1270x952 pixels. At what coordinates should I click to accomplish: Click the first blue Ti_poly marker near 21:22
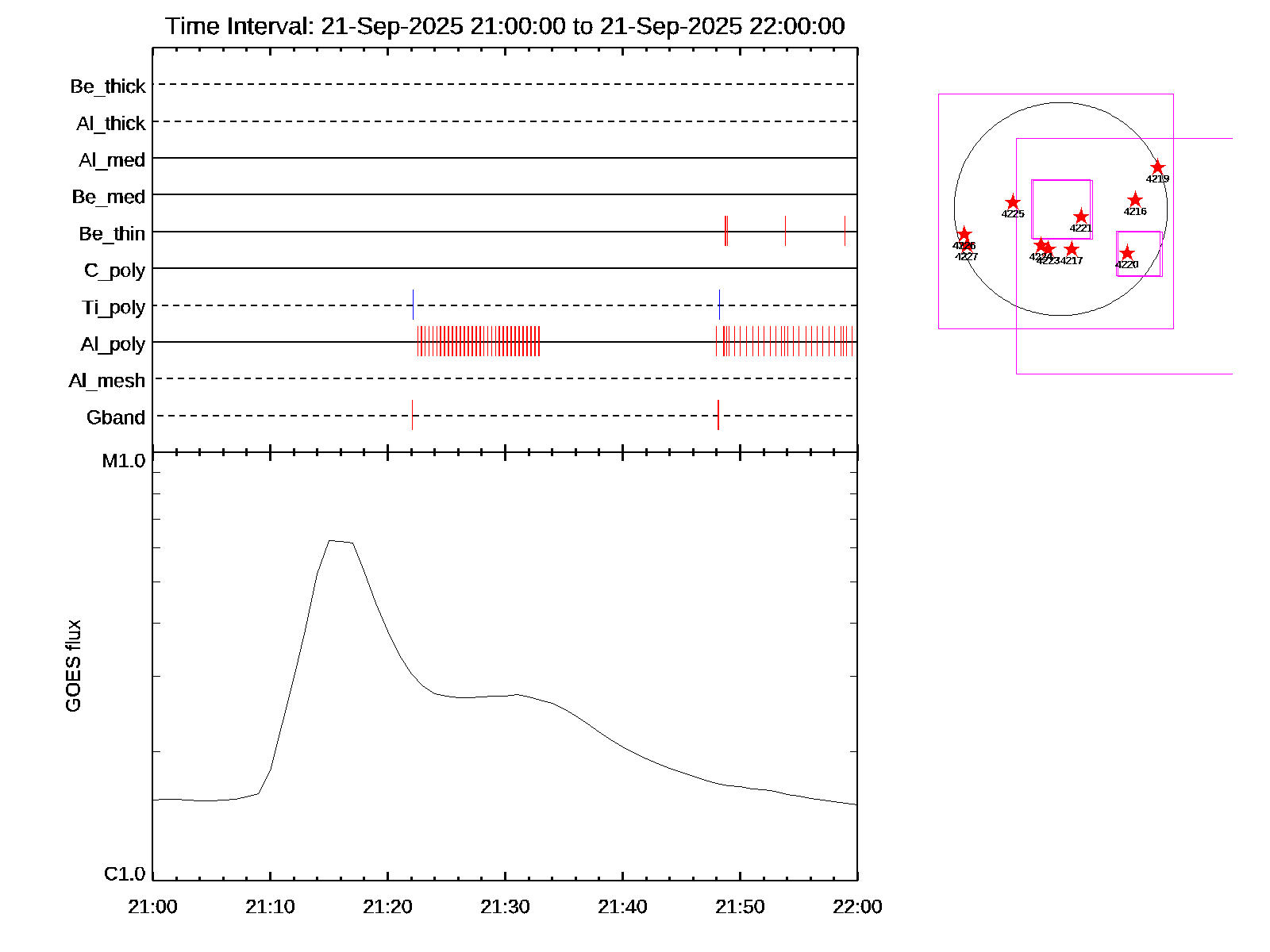413,305
